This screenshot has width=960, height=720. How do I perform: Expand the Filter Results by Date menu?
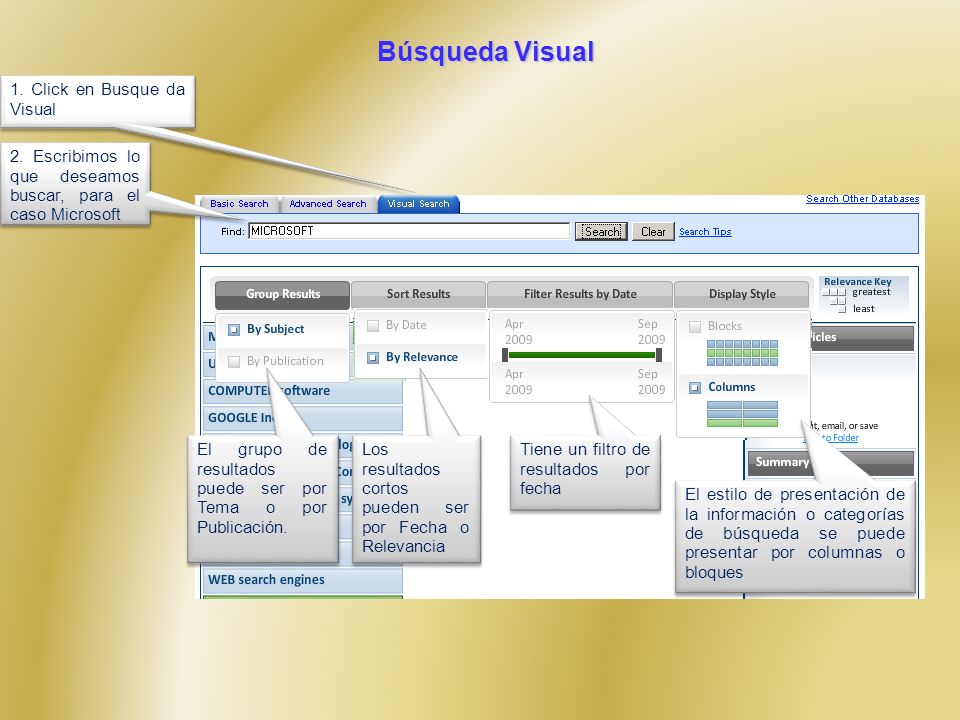pyautogui.click(x=580, y=294)
